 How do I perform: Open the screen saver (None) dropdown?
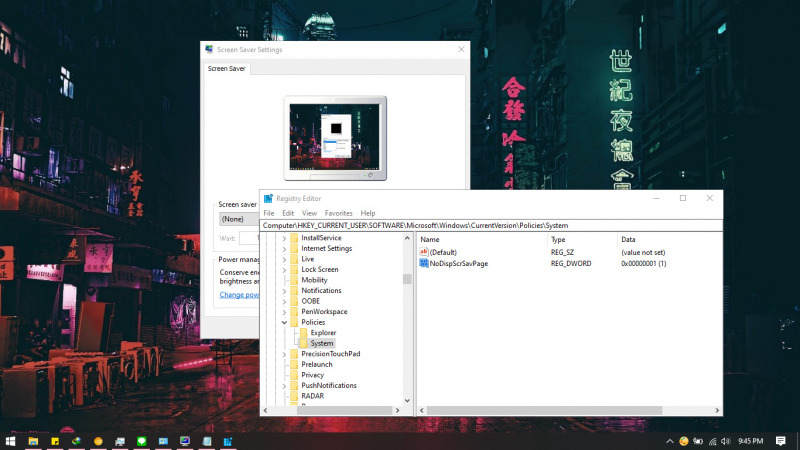click(239, 219)
